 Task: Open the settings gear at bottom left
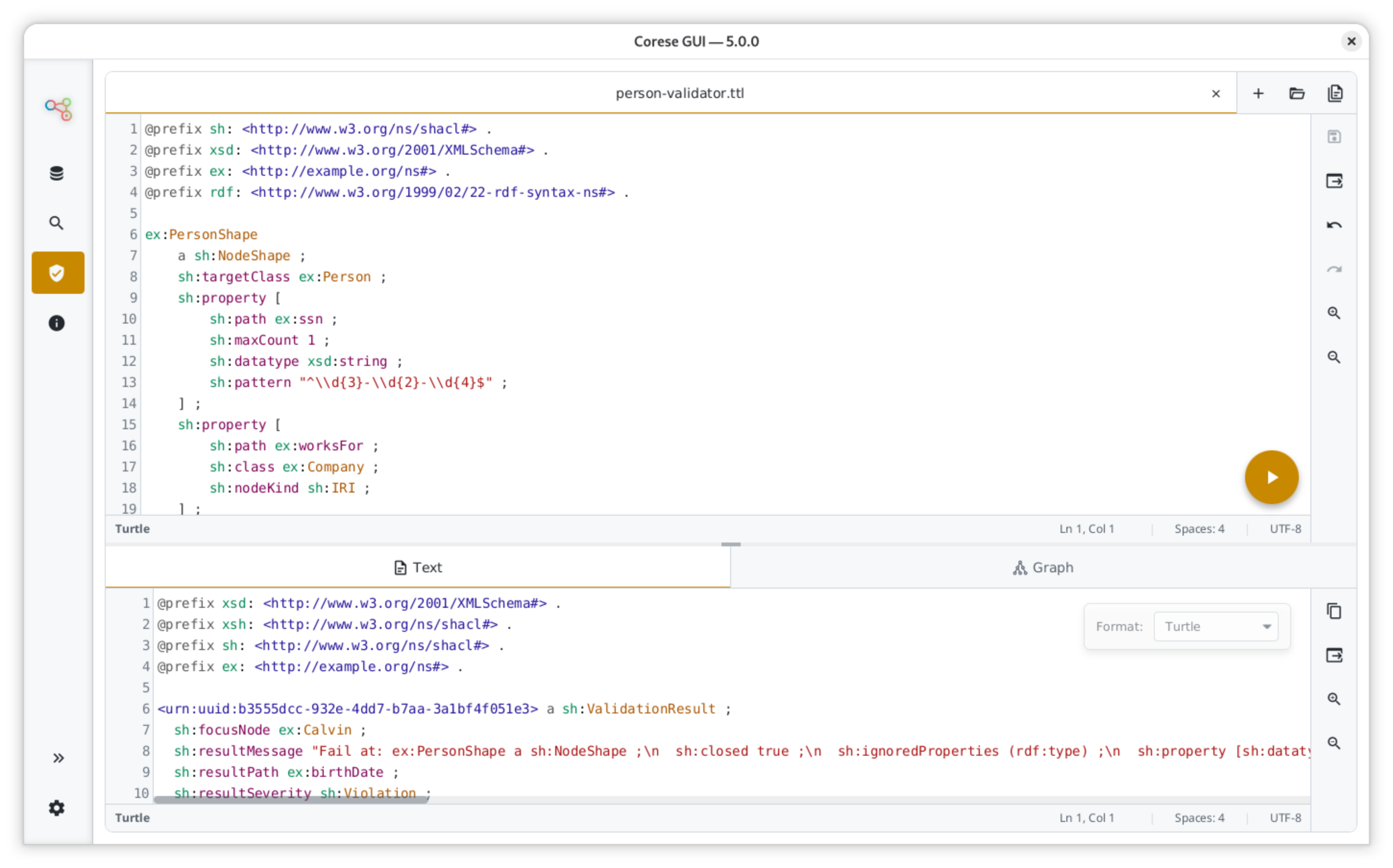tap(57, 808)
